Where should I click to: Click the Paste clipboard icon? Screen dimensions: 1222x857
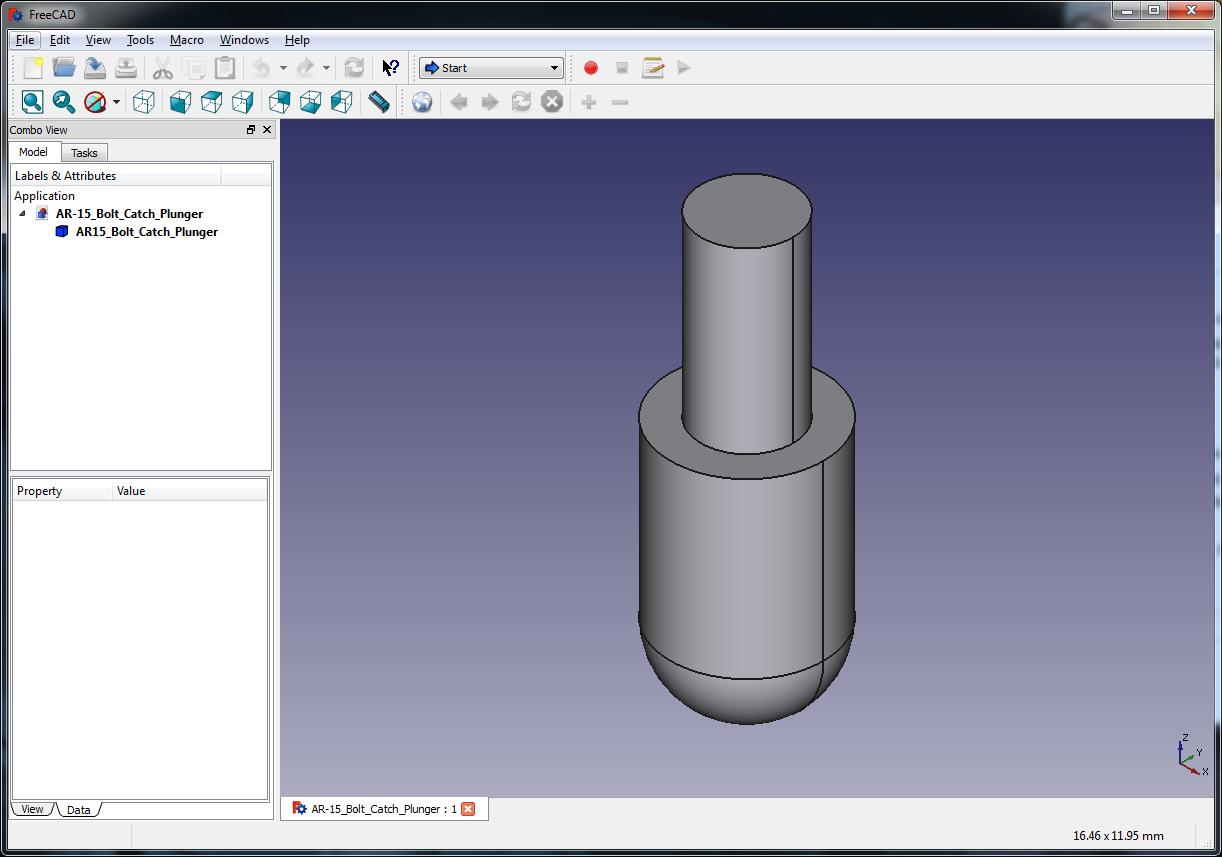click(x=225, y=68)
